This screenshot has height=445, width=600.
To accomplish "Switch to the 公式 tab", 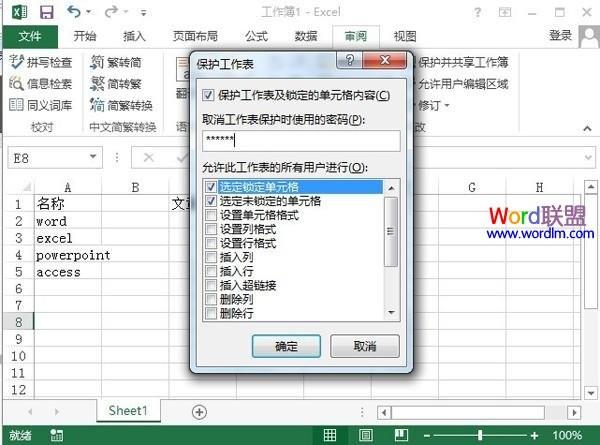I will pos(256,36).
